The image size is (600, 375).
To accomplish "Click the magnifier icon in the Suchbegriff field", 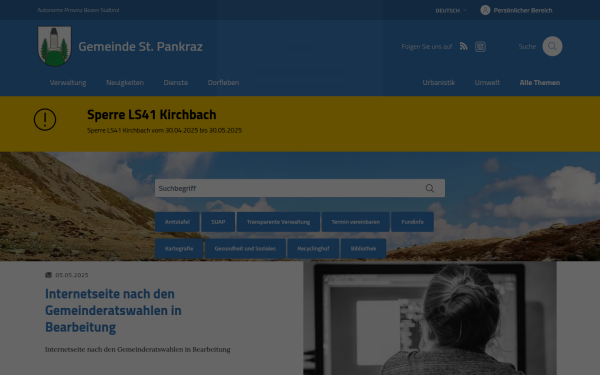I will tap(430, 188).
